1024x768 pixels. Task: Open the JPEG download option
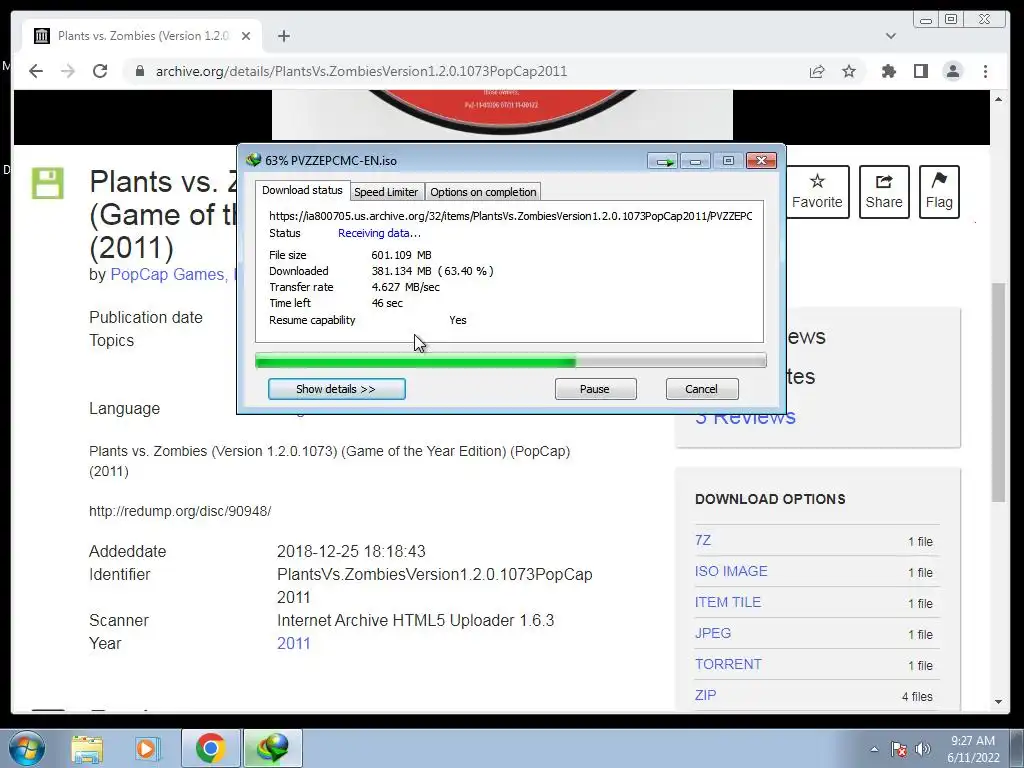tap(713, 633)
